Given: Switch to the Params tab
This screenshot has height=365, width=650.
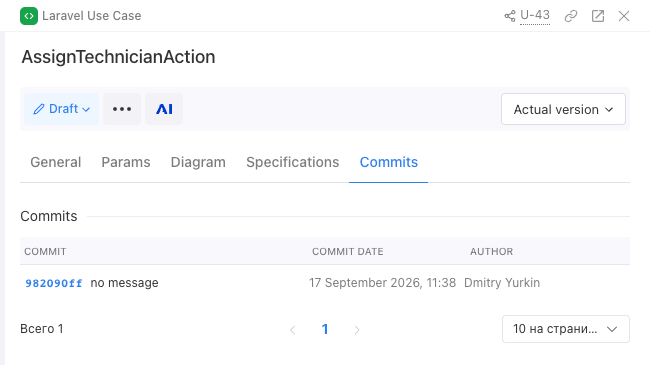Looking at the screenshot, I should 126,162.
